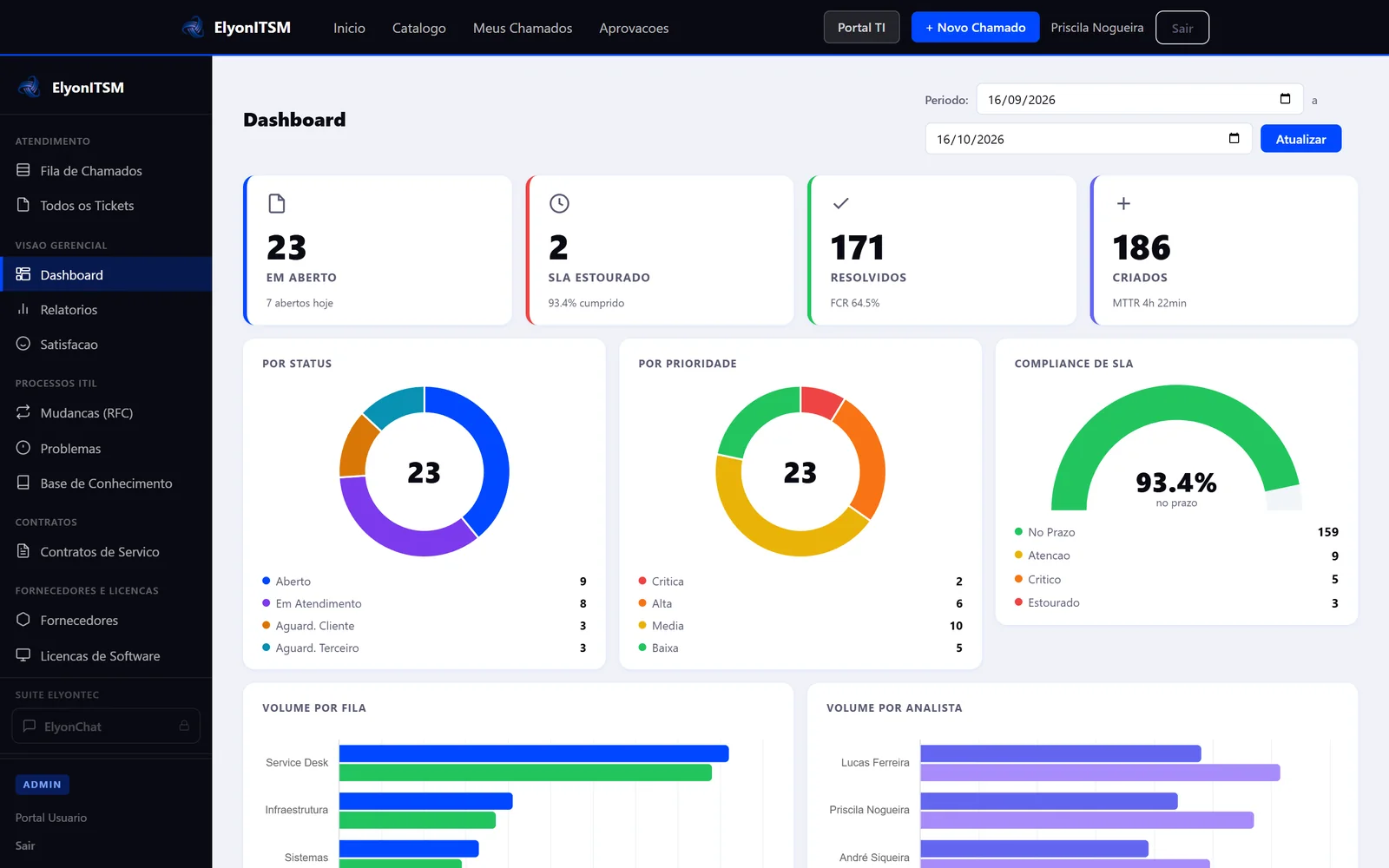Click the start date field 16/09/2026

(1140, 99)
